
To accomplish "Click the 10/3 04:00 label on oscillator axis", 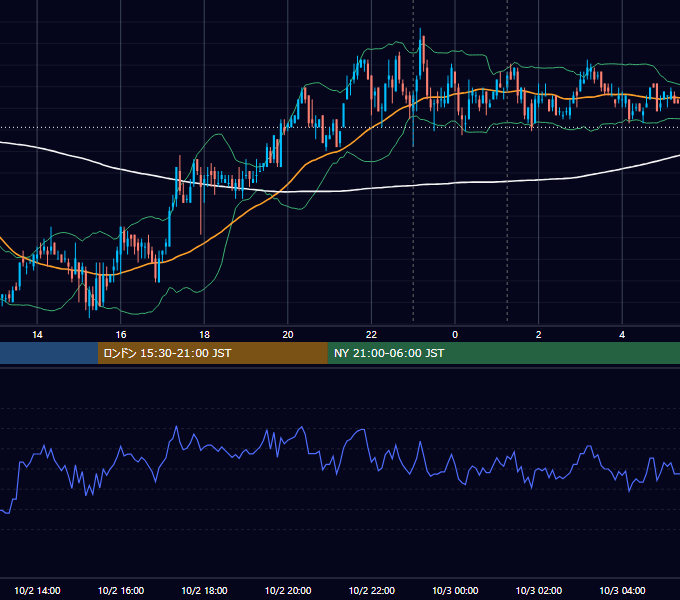I will tap(622, 590).
